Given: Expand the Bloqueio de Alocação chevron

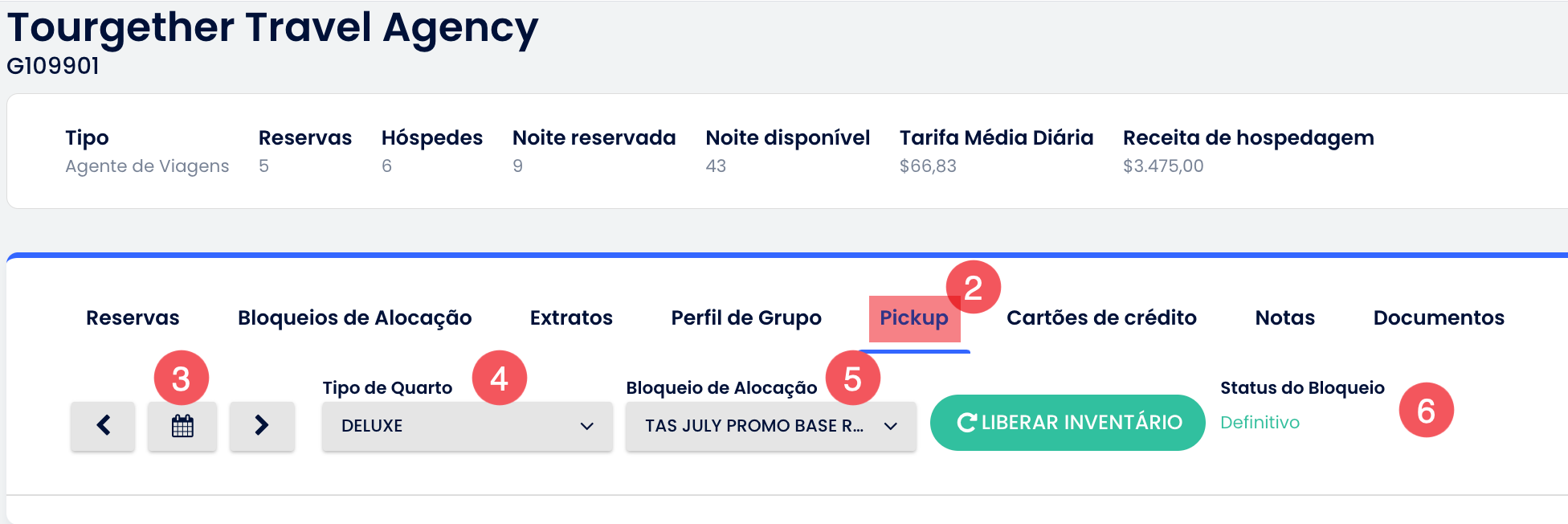Looking at the screenshot, I should coord(891,426).
